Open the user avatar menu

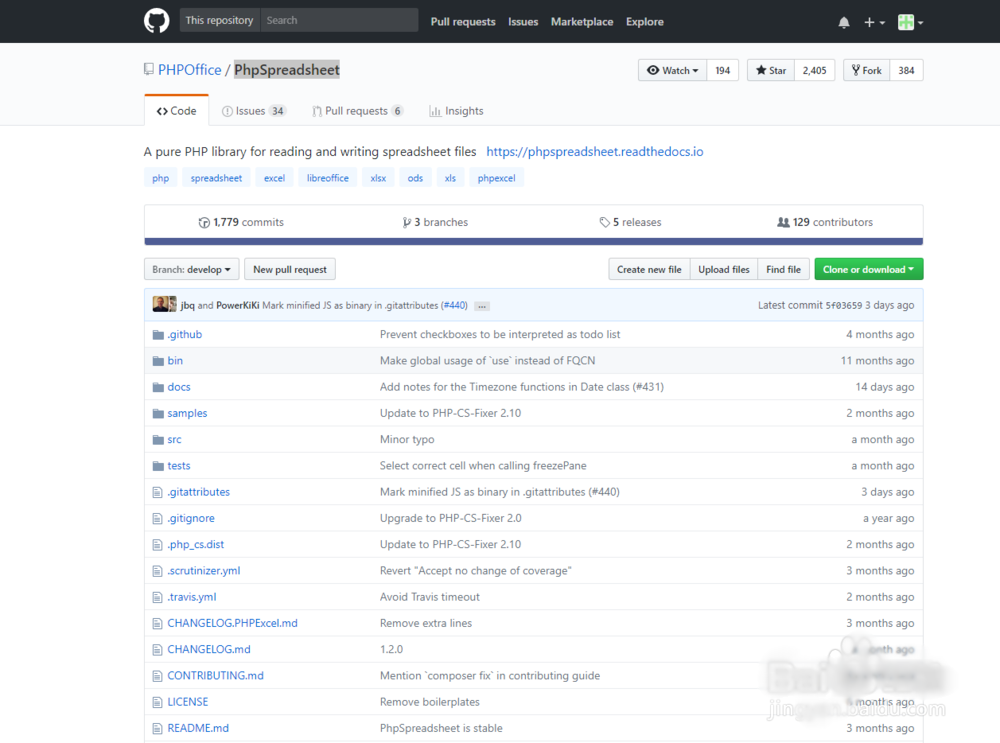click(910, 22)
